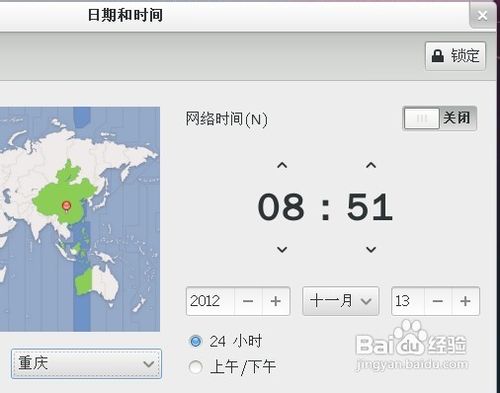Increase the hour with up arrow above 08
The image size is (500, 393).
coord(282,165)
